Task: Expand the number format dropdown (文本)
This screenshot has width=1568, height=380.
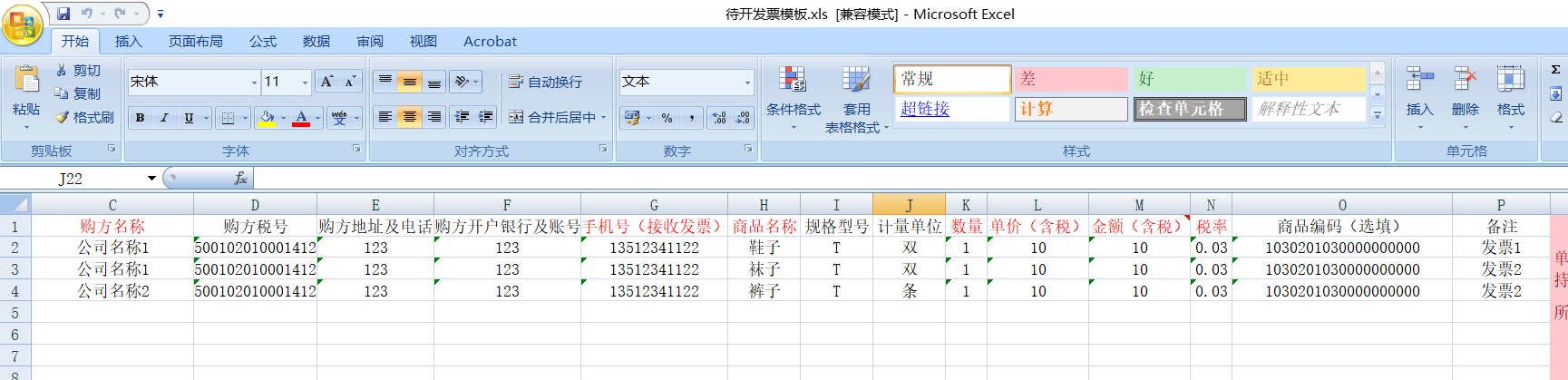Action: [747, 82]
